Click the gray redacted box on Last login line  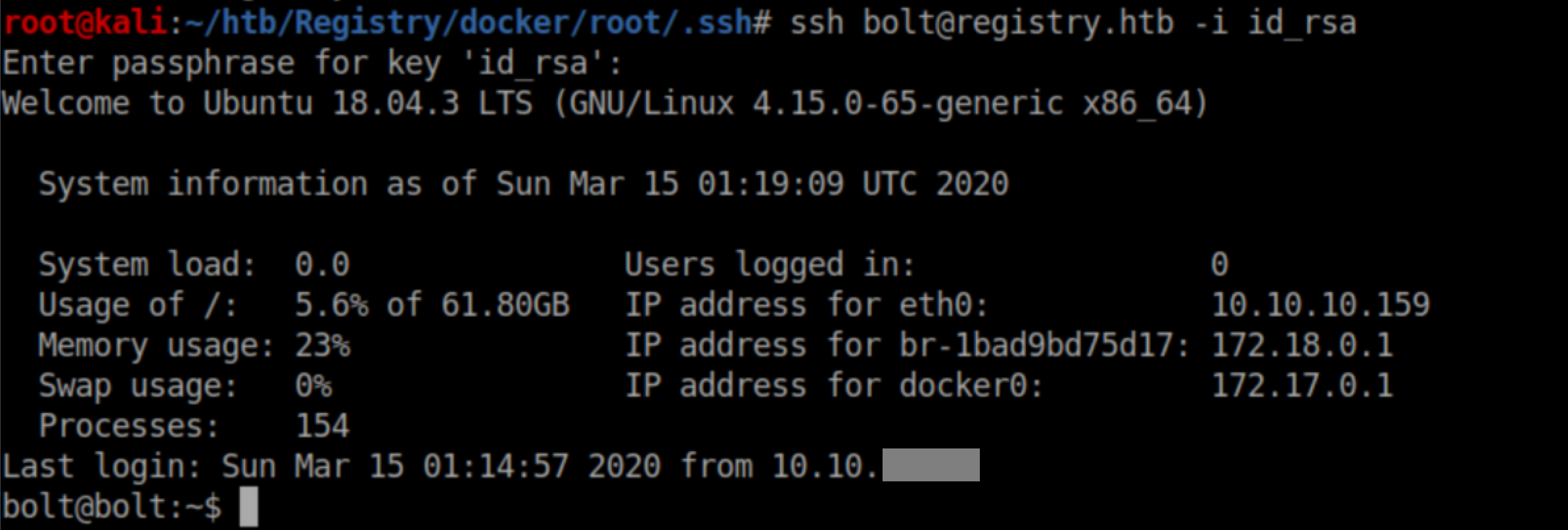click(931, 466)
